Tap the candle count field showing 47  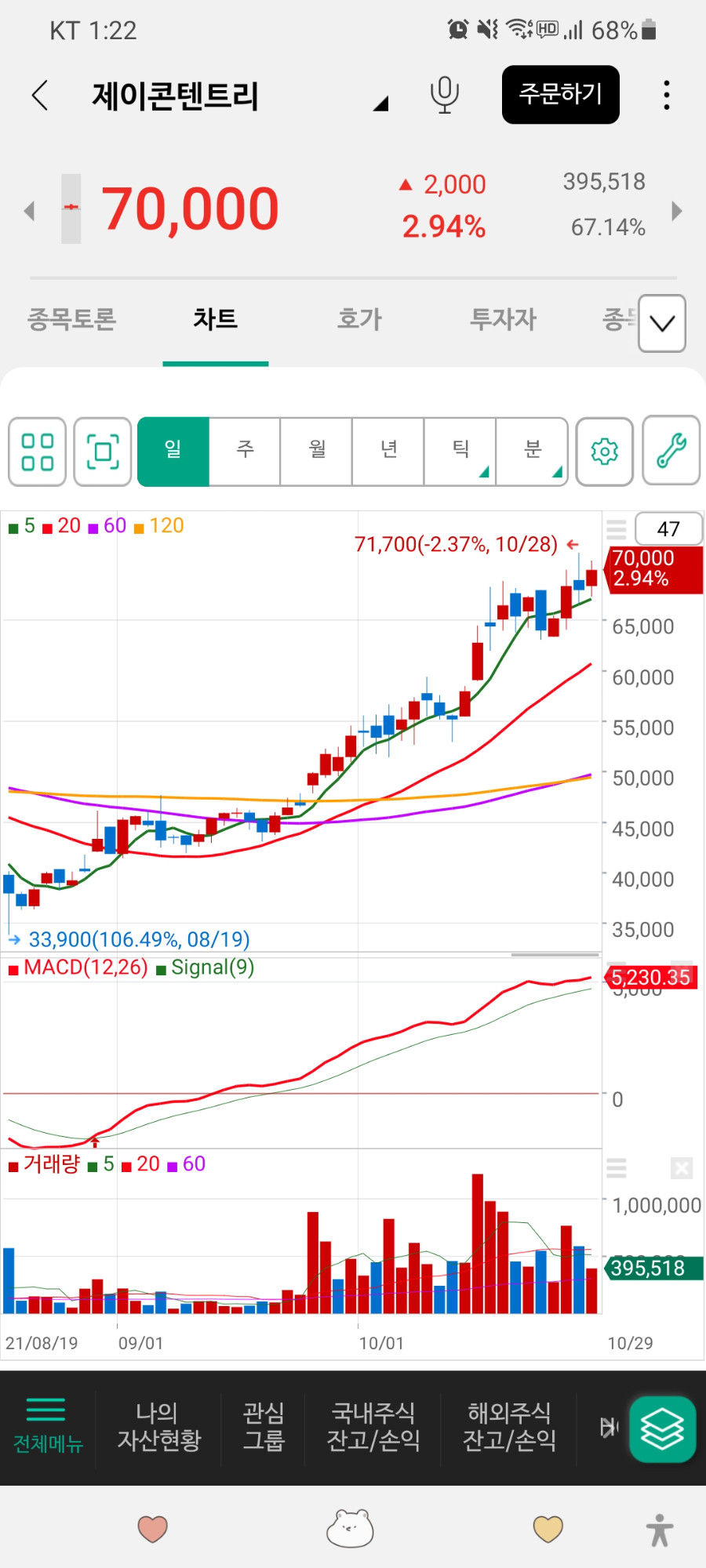[x=668, y=529]
